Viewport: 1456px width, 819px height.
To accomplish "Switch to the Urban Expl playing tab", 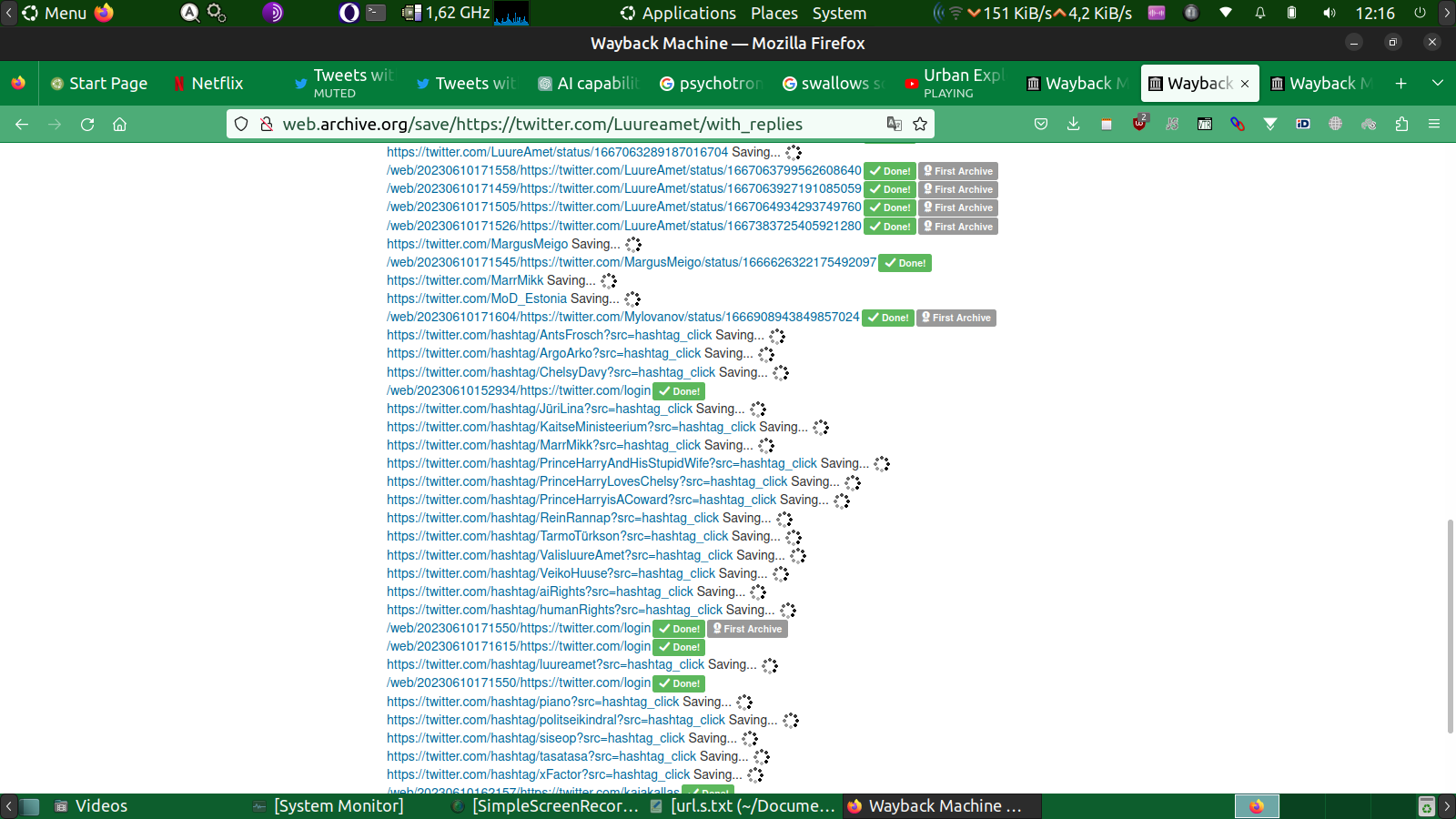I will (955, 84).
